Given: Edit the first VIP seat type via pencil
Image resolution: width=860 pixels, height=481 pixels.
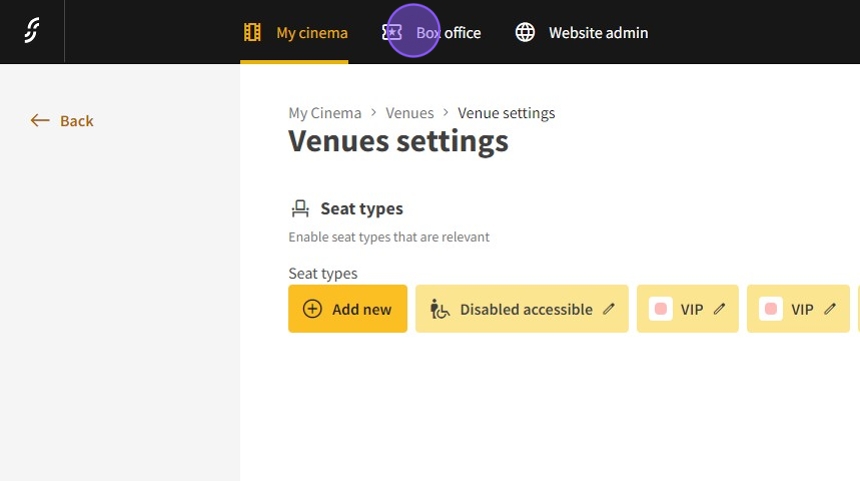Looking at the screenshot, I should tap(719, 309).
